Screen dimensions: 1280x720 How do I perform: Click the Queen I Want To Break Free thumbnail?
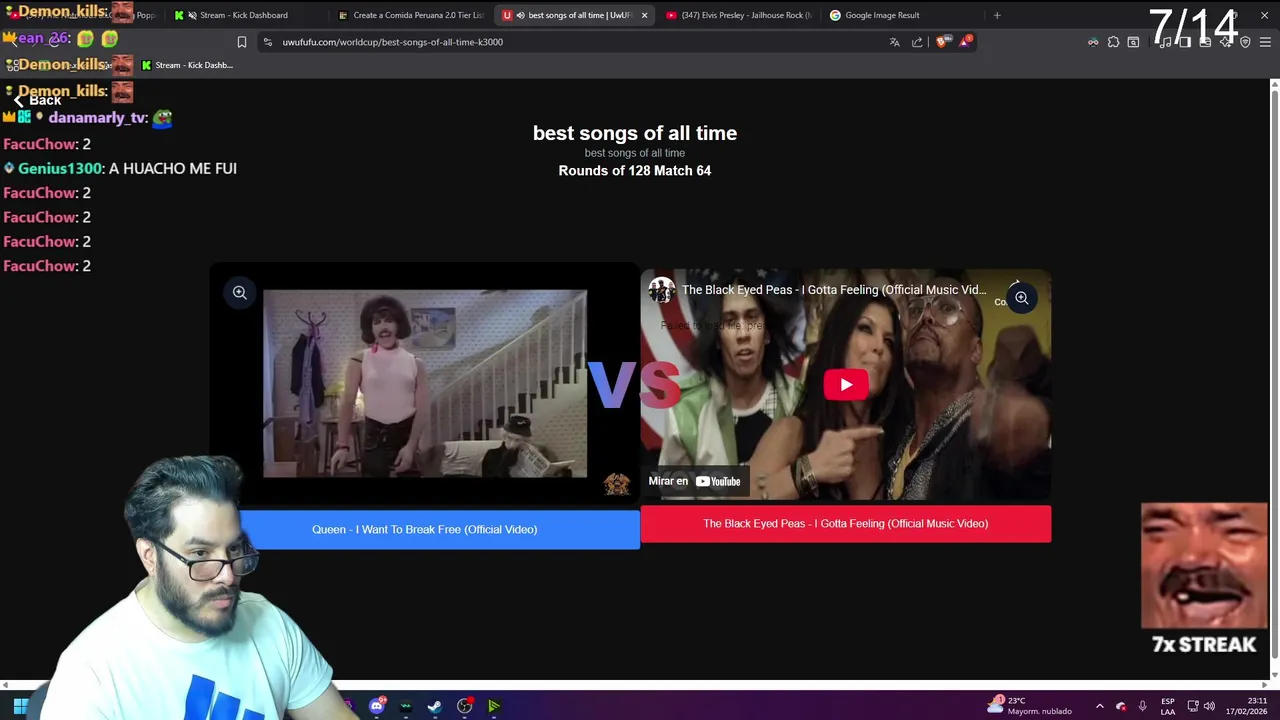(x=425, y=384)
